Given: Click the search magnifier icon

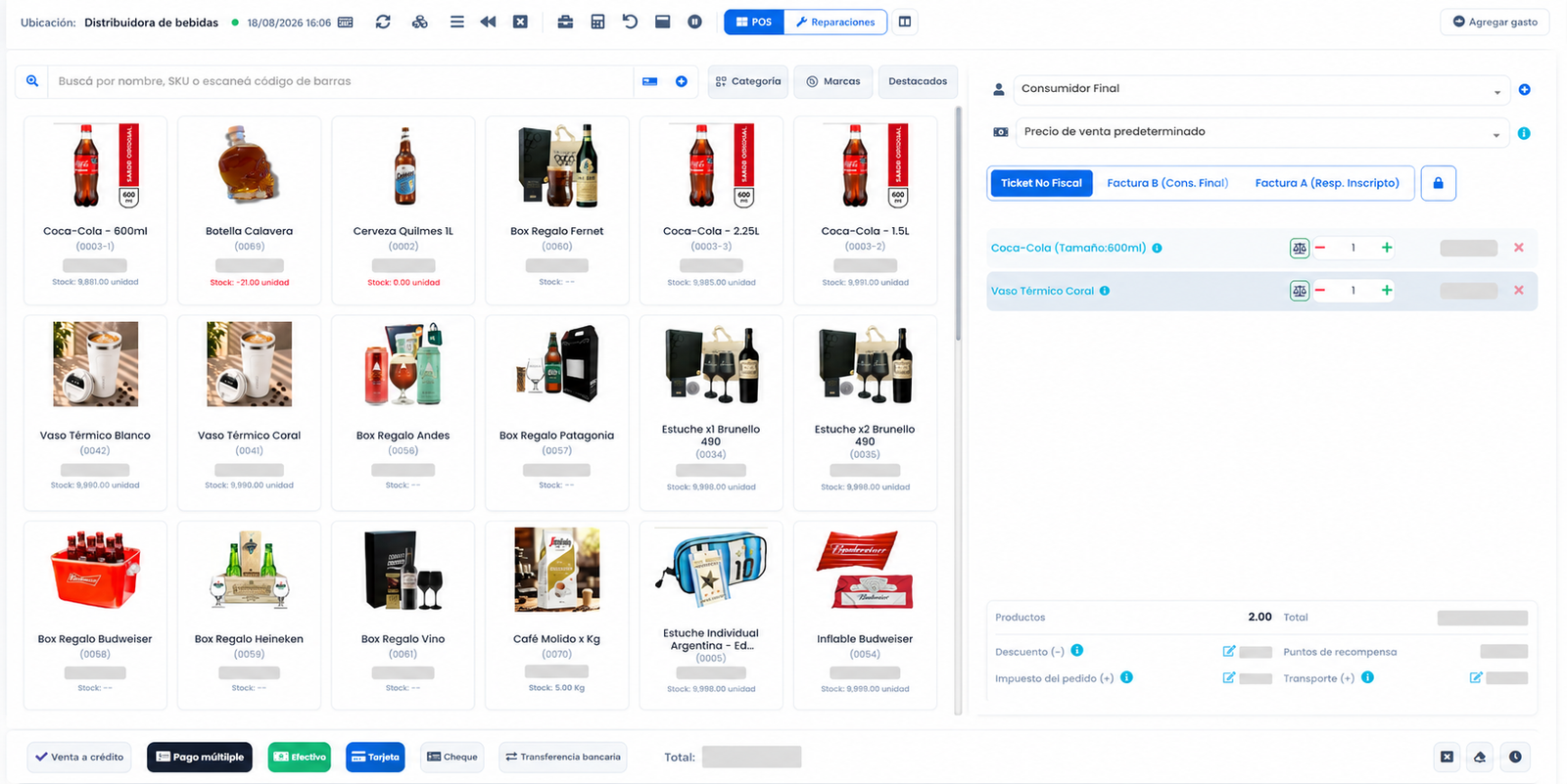Looking at the screenshot, I should [32, 81].
